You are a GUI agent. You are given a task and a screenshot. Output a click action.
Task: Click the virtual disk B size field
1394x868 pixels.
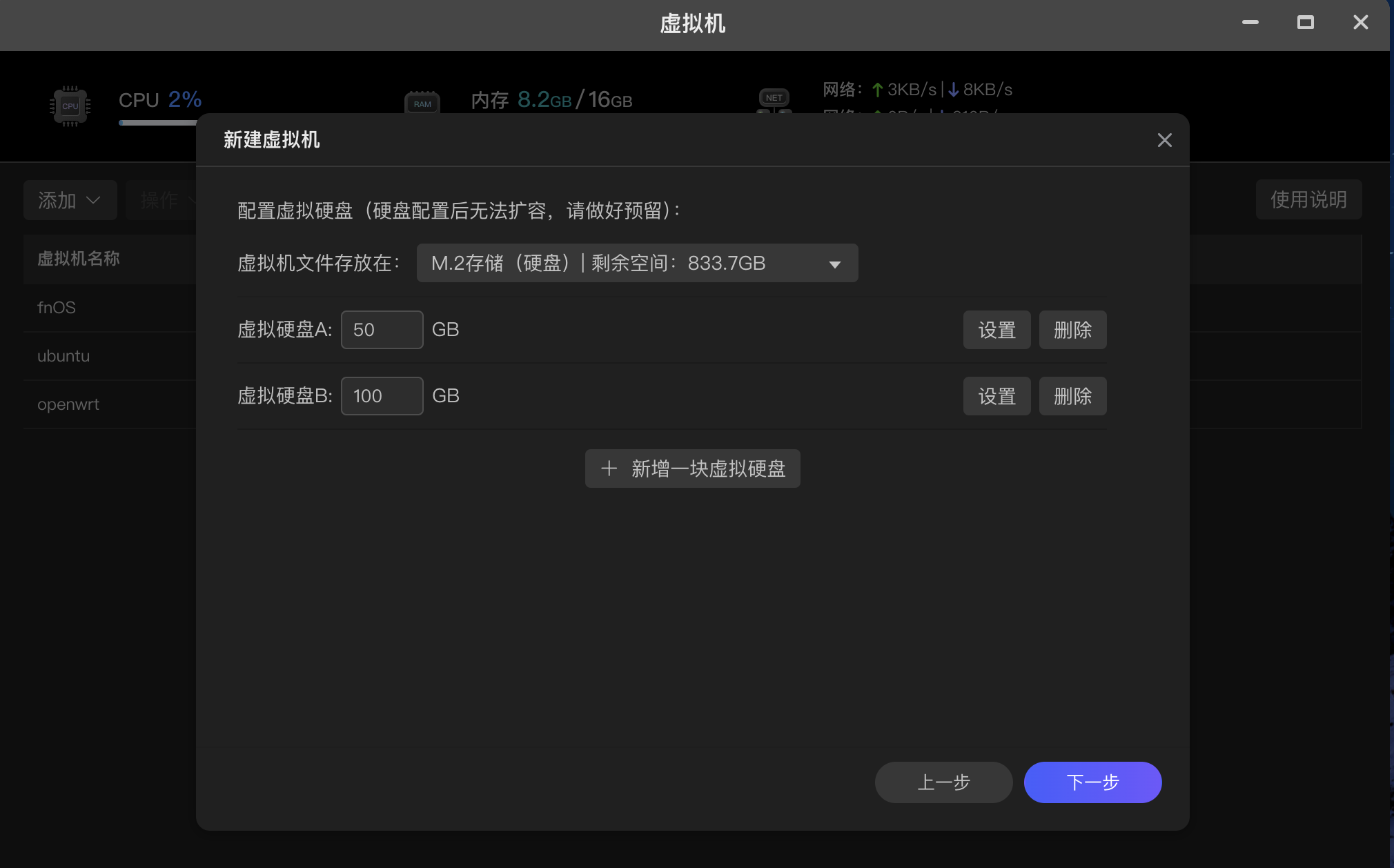(382, 396)
